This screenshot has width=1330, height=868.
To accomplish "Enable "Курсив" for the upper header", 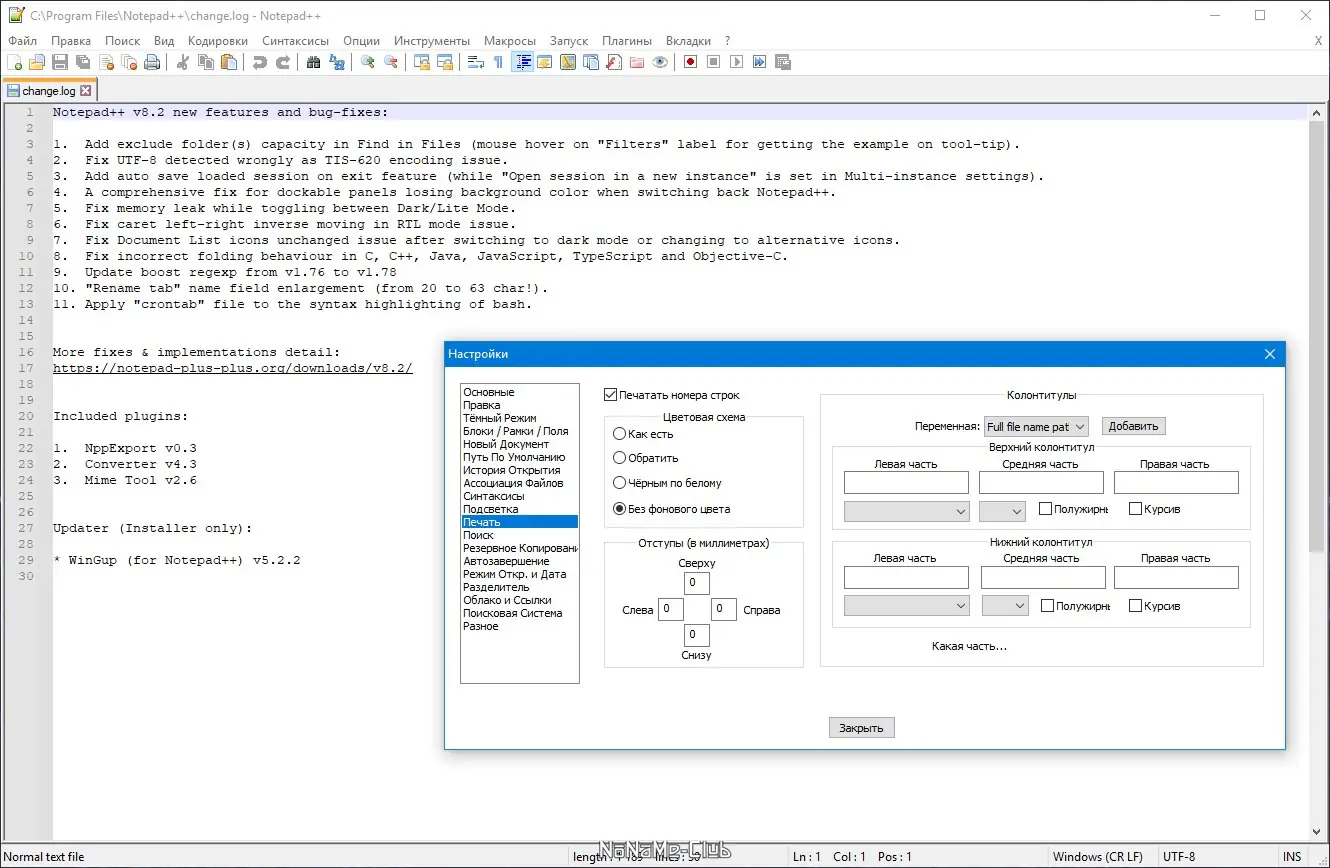I will point(1135,509).
